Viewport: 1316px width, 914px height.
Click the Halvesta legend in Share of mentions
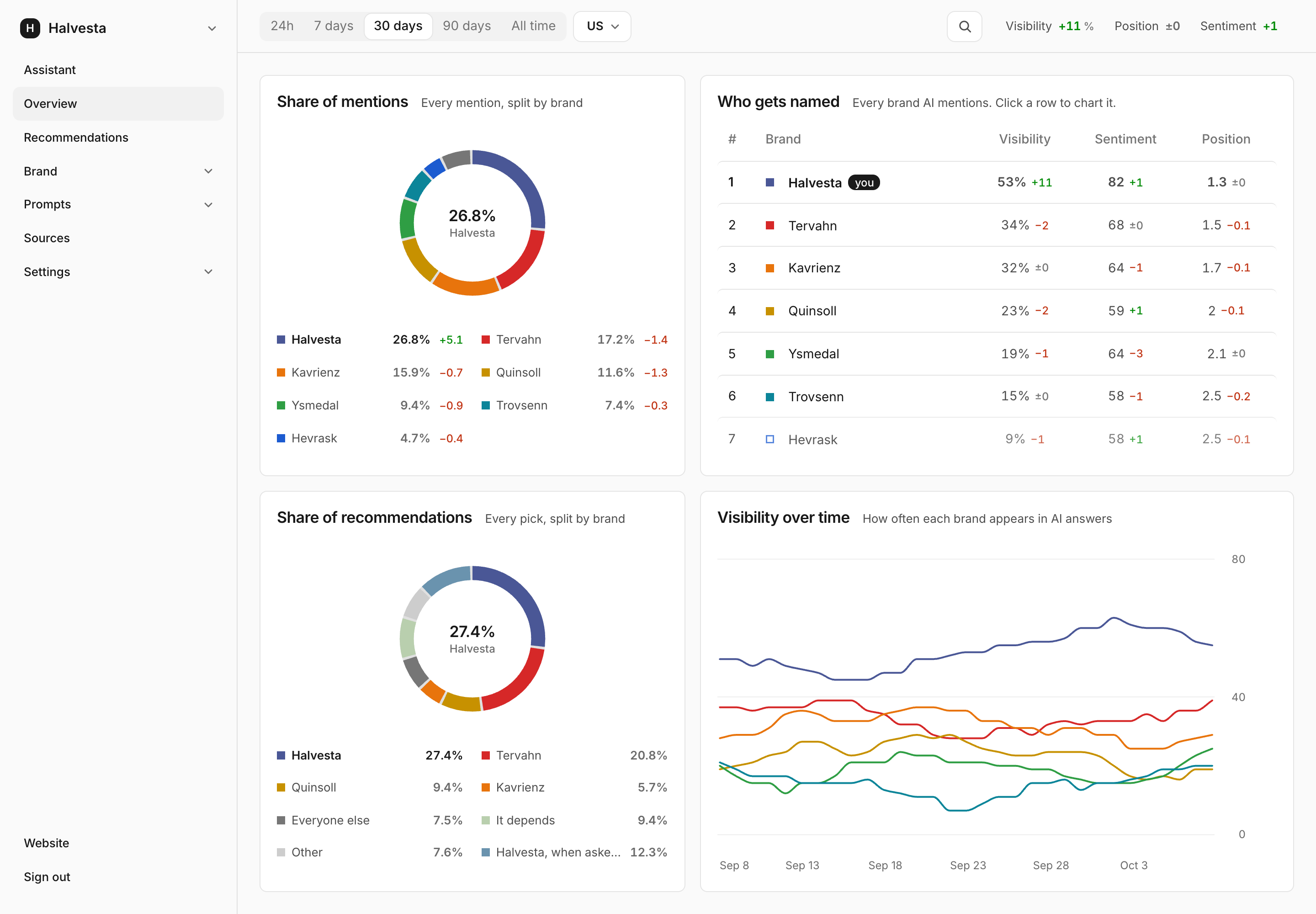pos(370,340)
